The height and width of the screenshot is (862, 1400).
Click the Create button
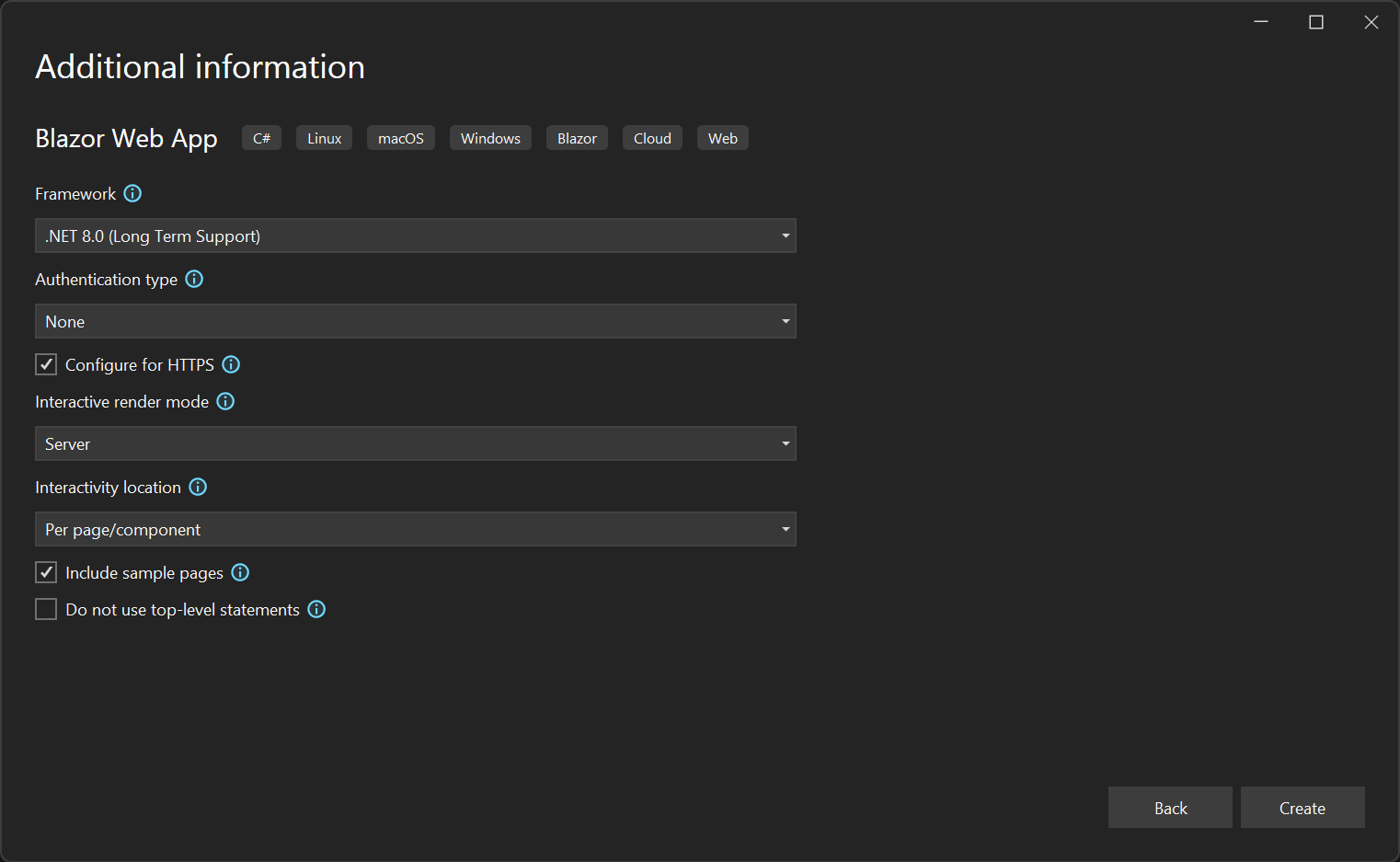point(1302,808)
